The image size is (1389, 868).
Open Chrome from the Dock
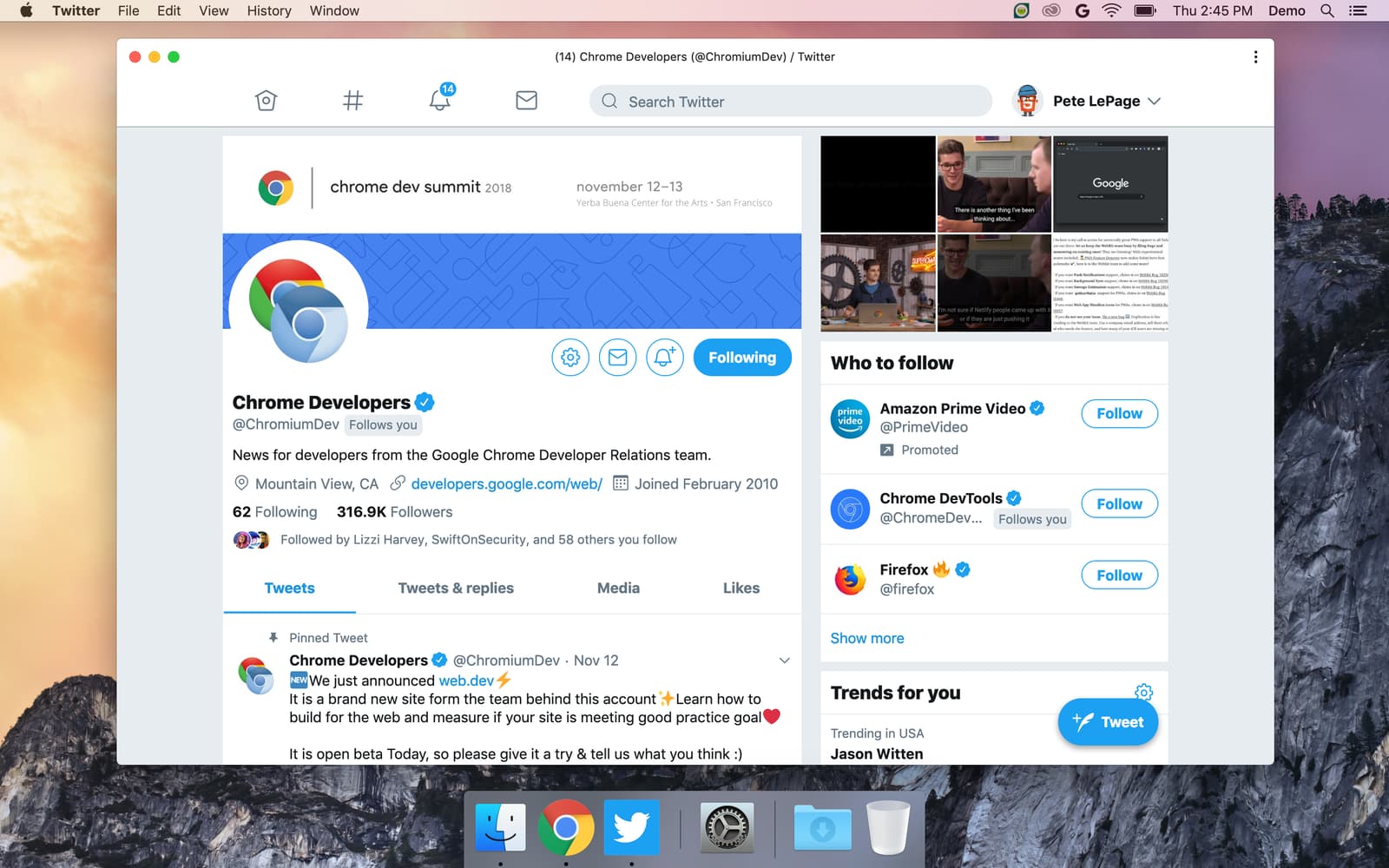coord(566,827)
